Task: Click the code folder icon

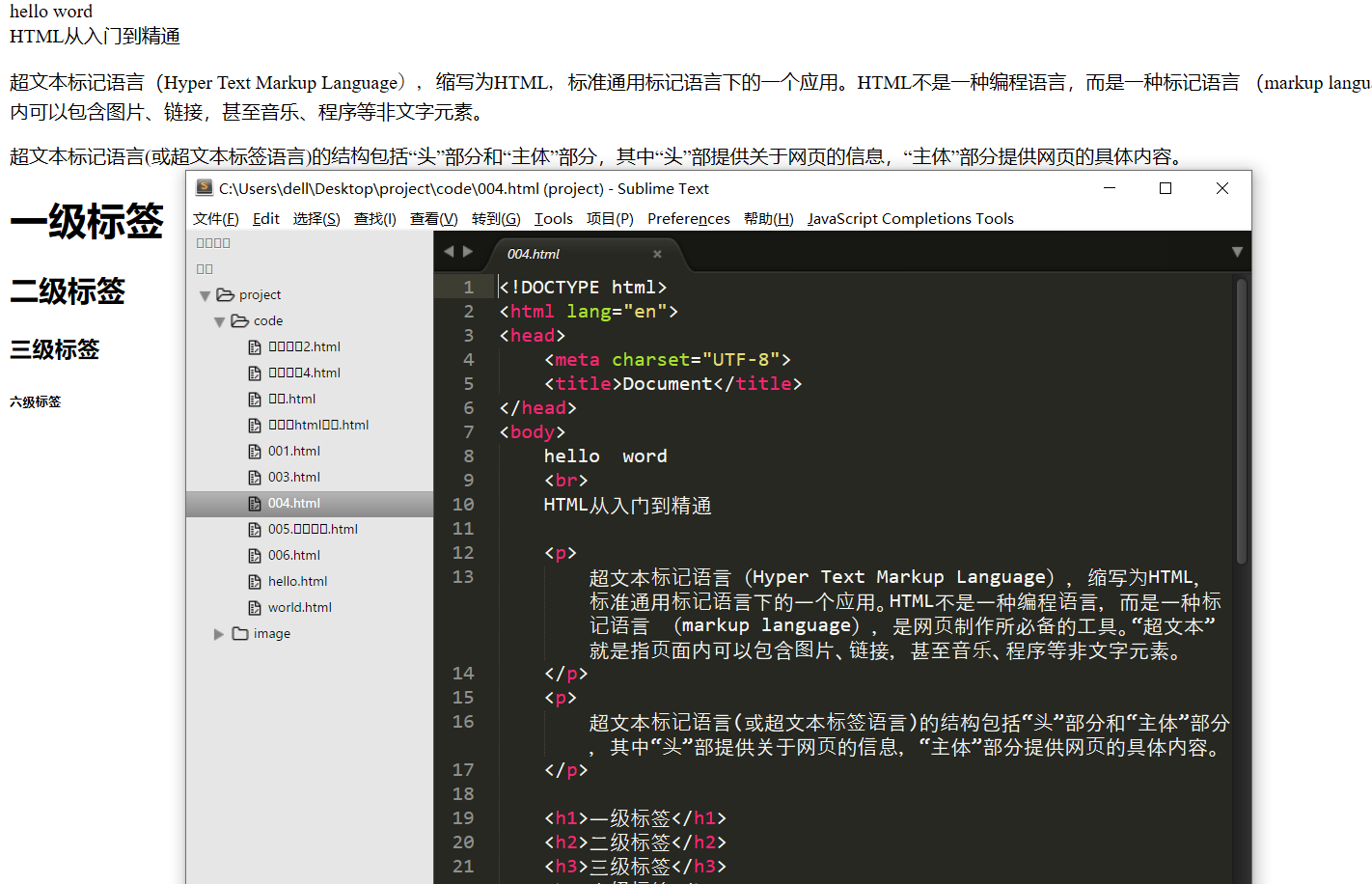Action: [240, 320]
